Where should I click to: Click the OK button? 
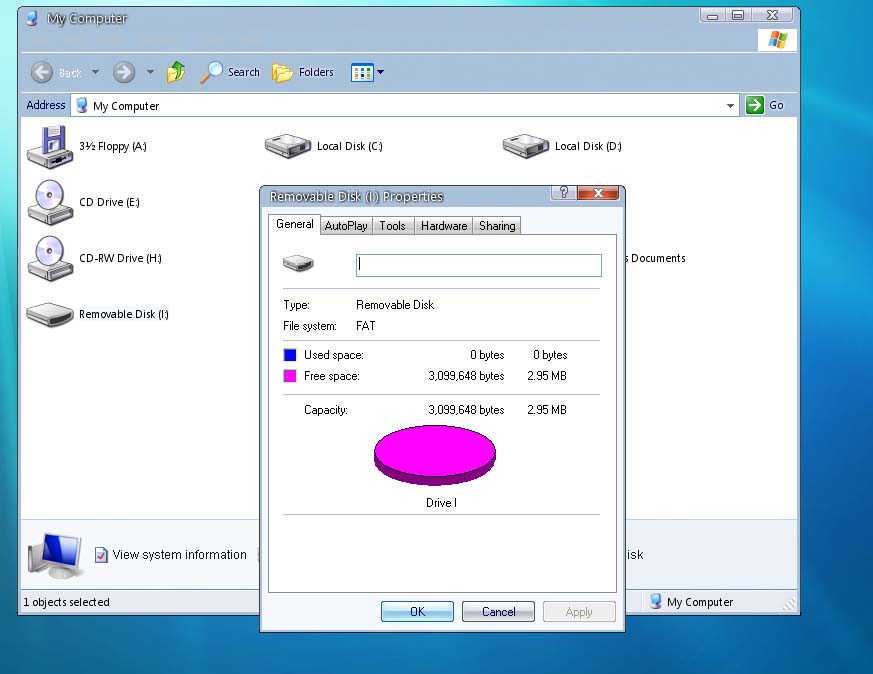tap(417, 612)
